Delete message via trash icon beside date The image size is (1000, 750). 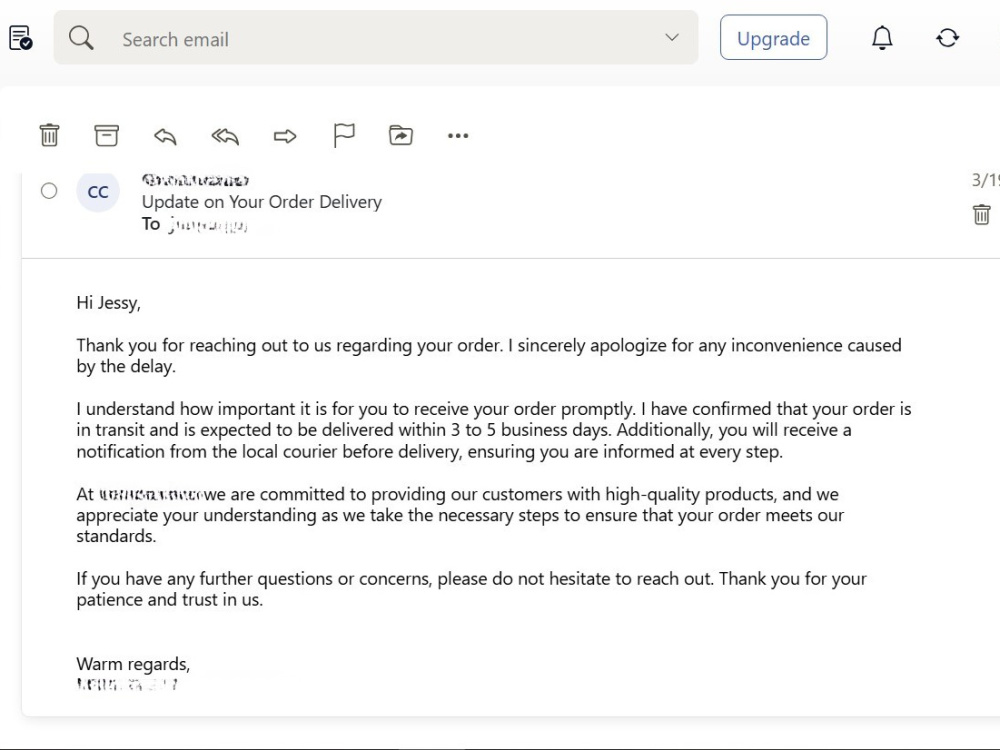982,214
